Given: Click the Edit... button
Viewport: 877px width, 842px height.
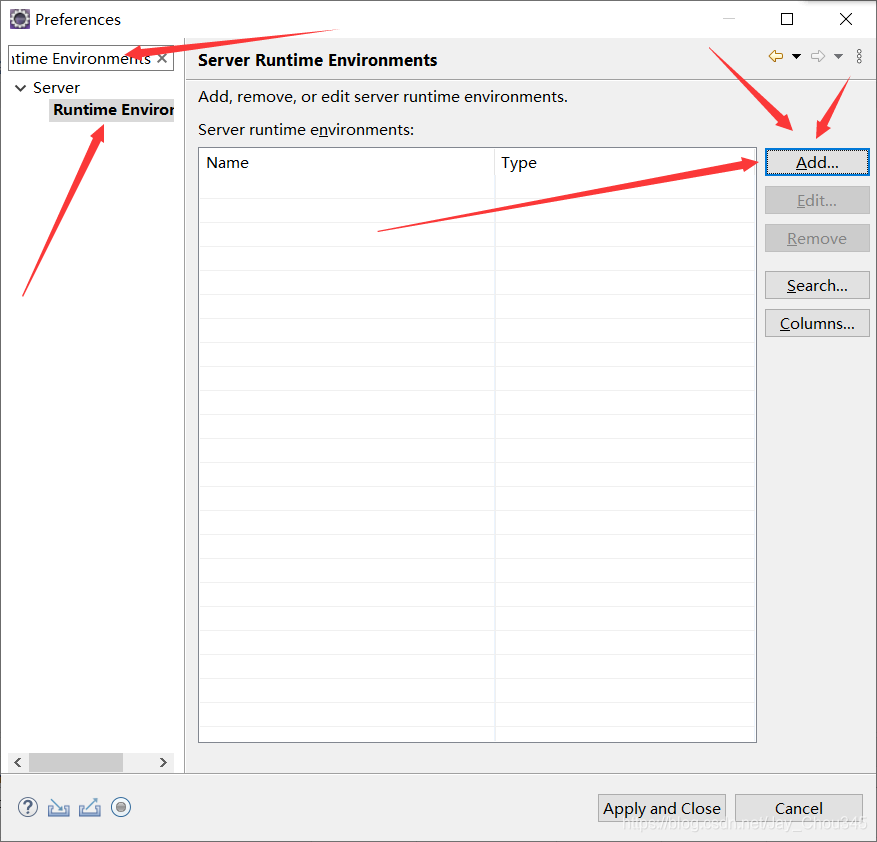Looking at the screenshot, I should (x=817, y=200).
